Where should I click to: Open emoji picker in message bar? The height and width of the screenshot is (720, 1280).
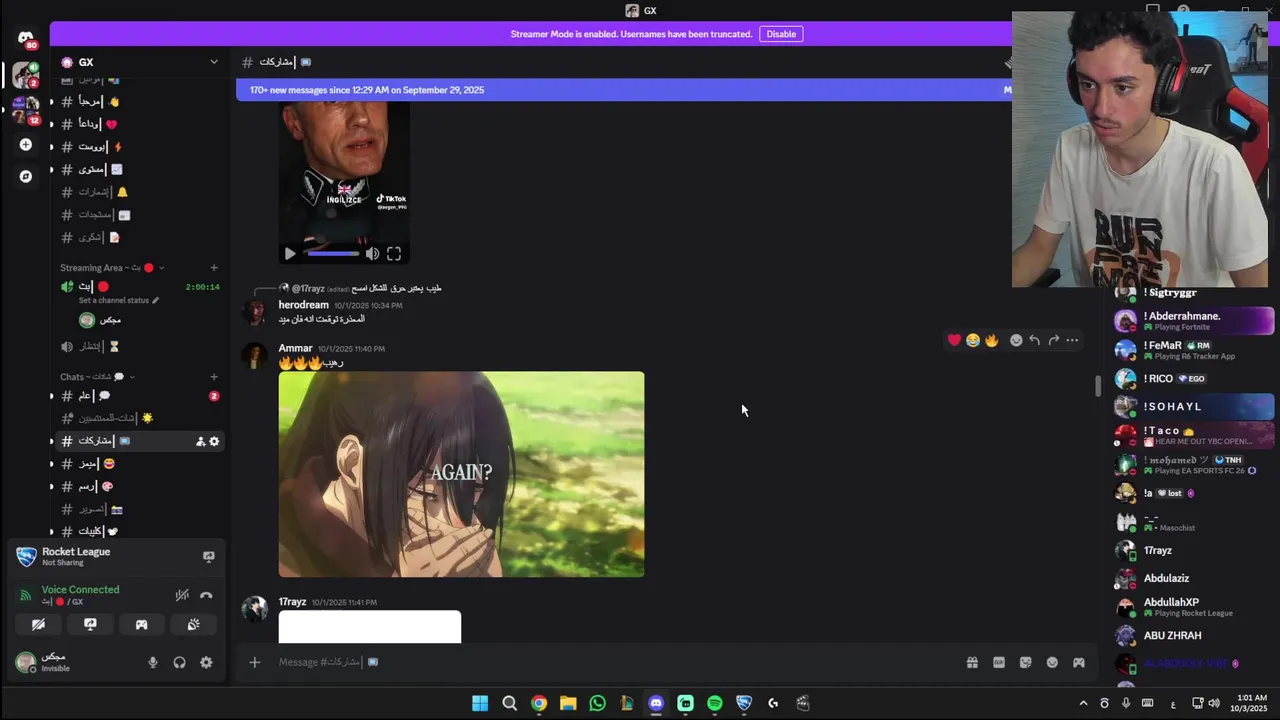tap(1052, 662)
